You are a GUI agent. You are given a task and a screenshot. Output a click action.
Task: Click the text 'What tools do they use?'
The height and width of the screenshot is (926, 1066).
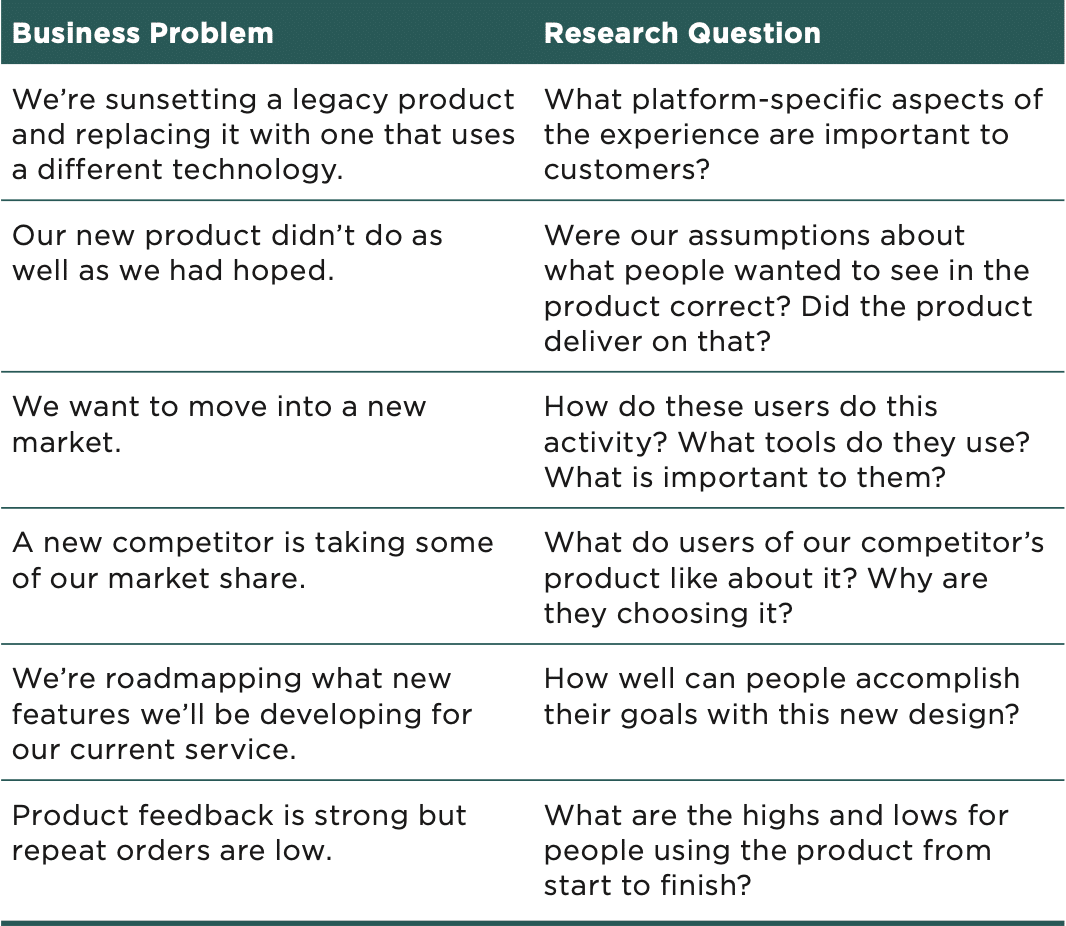click(x=854, y=442)
